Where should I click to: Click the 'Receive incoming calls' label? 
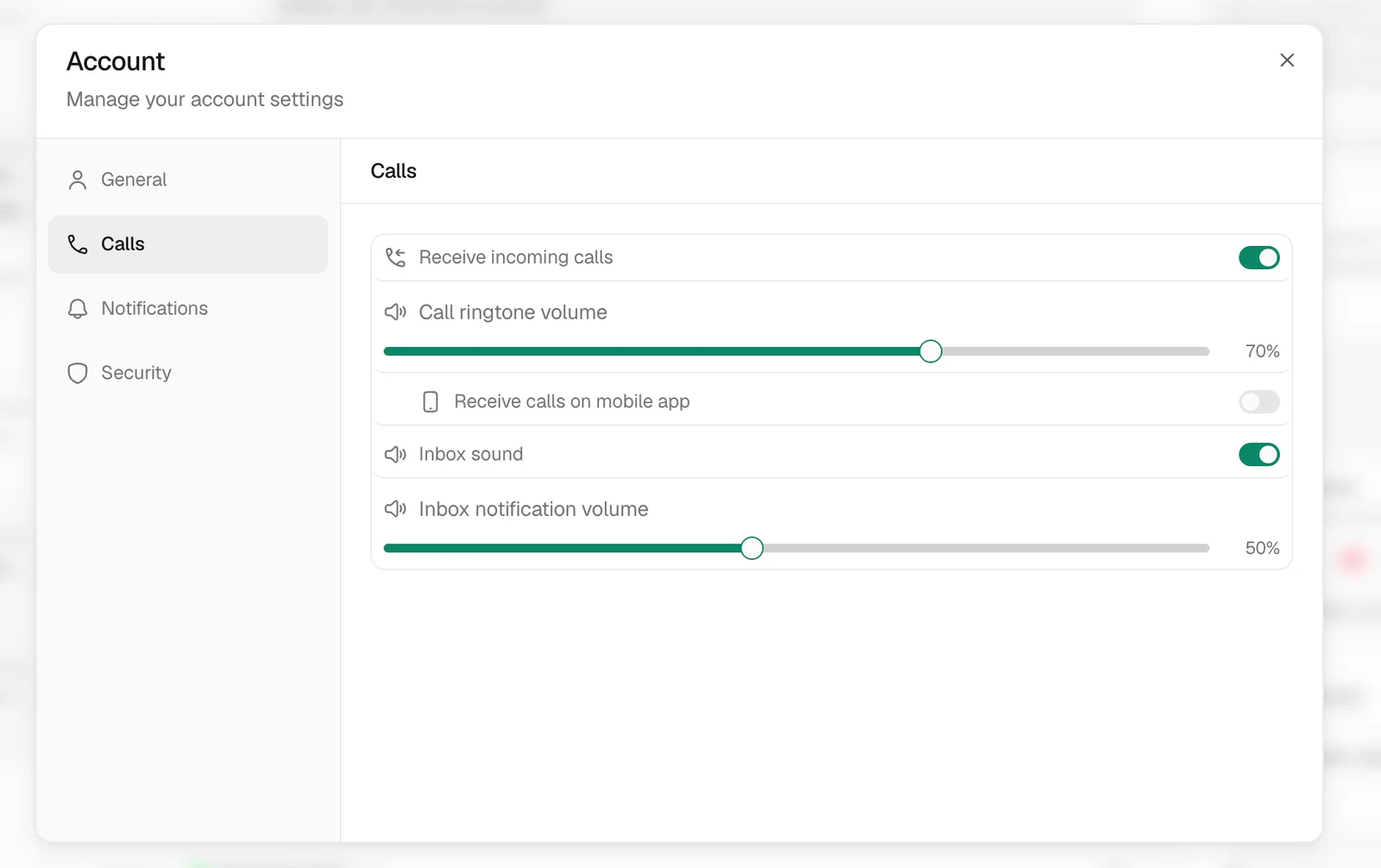click(516, 257)
